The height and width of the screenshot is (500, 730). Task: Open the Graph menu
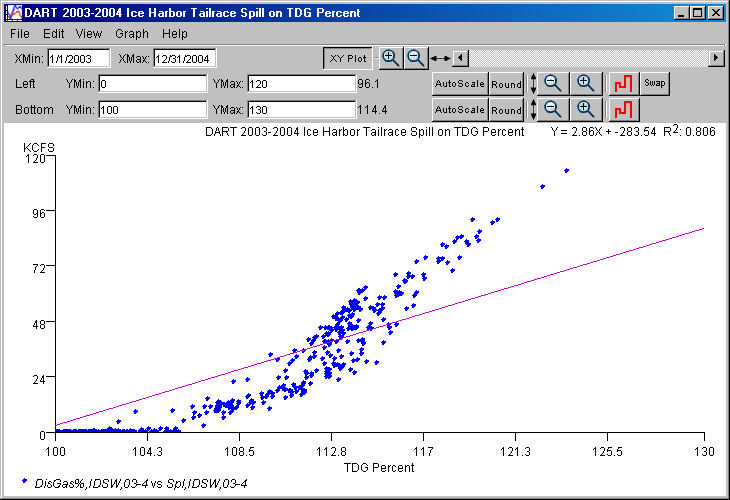132,34
